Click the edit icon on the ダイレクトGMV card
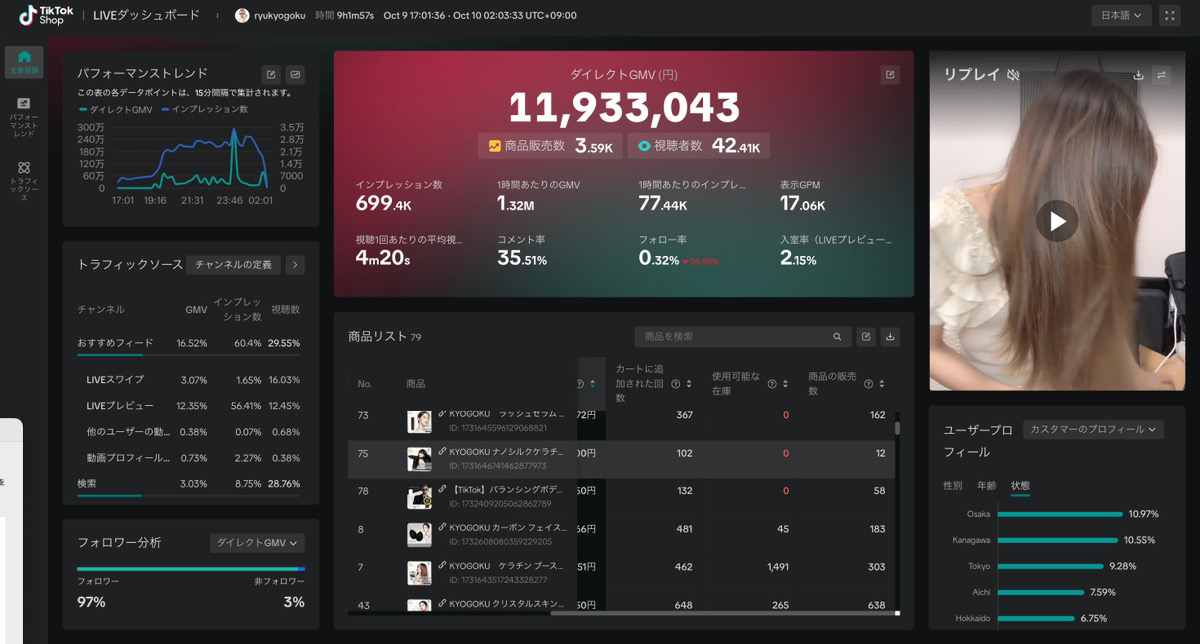This screenshot has width=1200, height=644. click(x=889, y=75)
